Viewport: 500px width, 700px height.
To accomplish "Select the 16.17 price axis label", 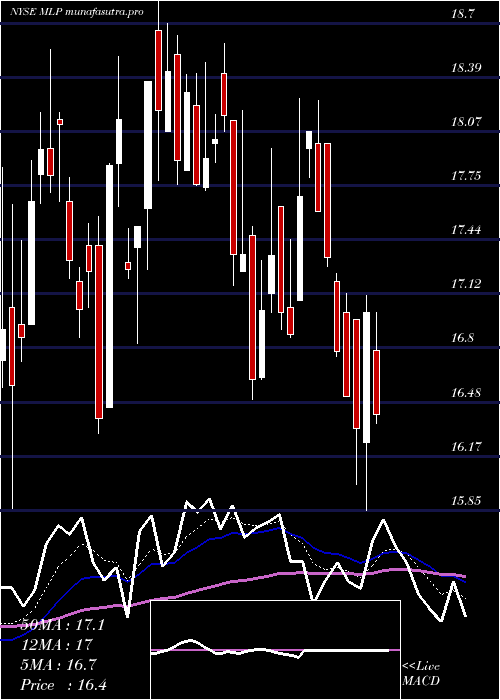I will 467,446.
